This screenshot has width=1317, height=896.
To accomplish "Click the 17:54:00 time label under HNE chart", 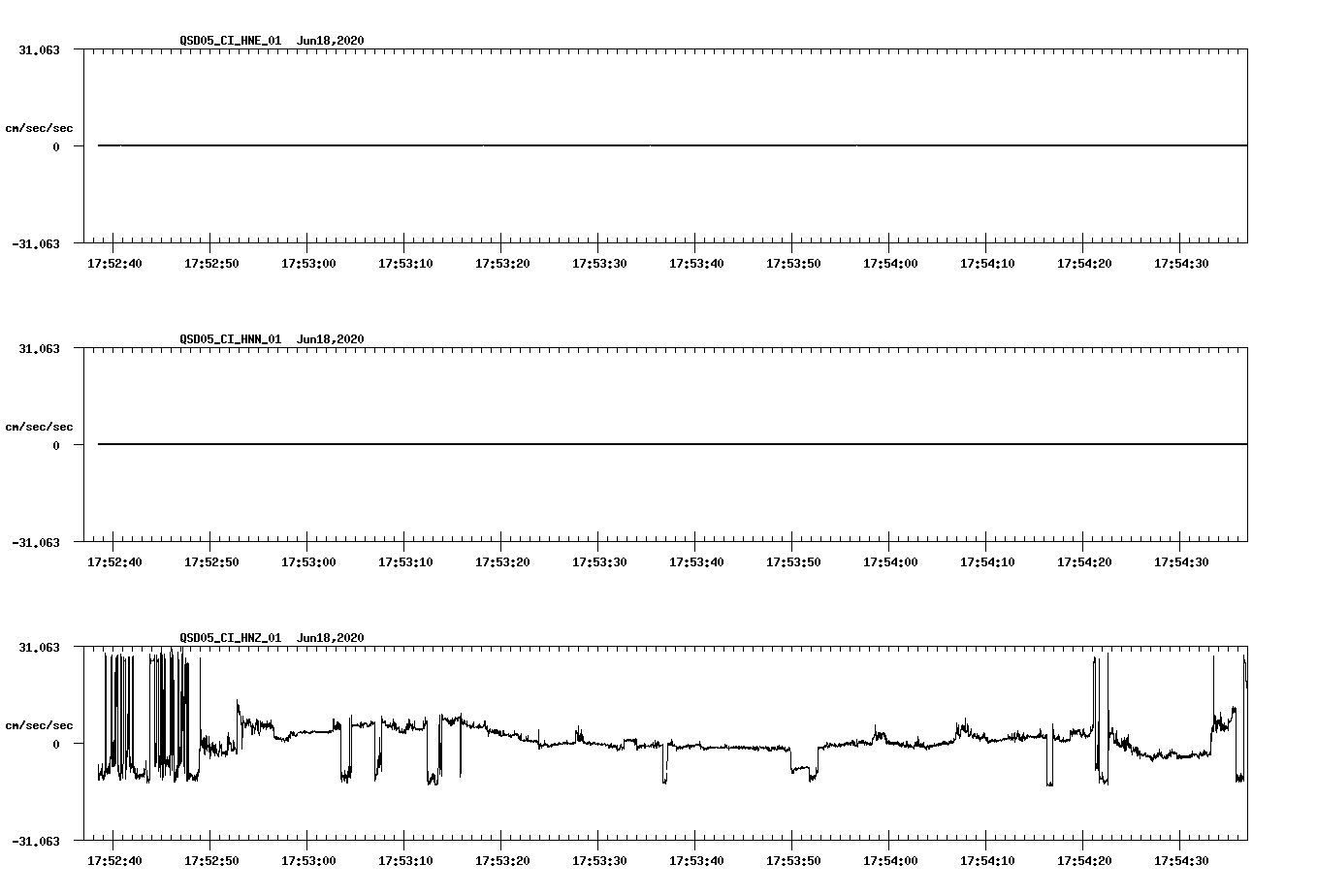I will coord(890,264).
